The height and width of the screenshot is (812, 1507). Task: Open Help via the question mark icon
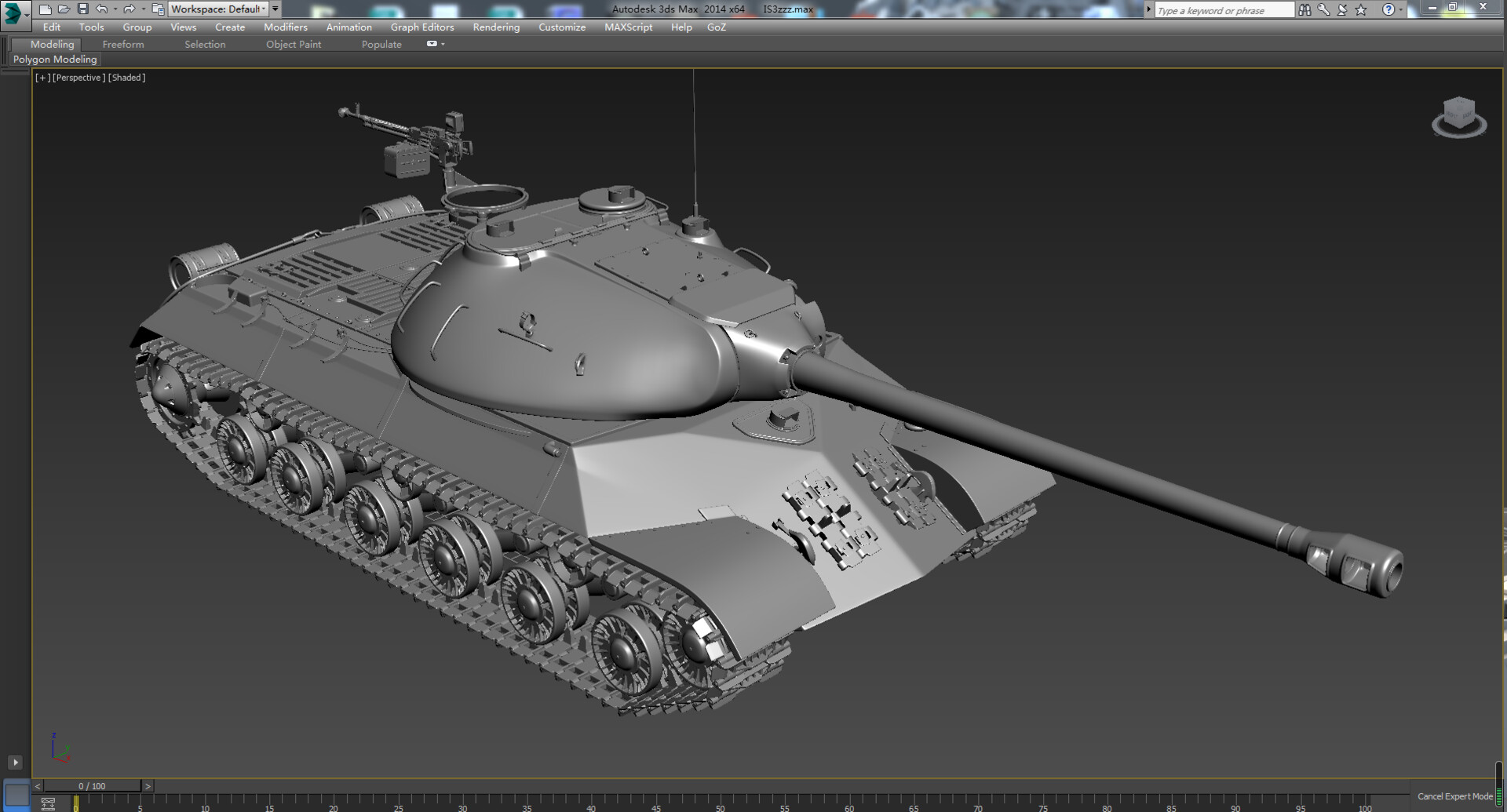coord(1388,9)
